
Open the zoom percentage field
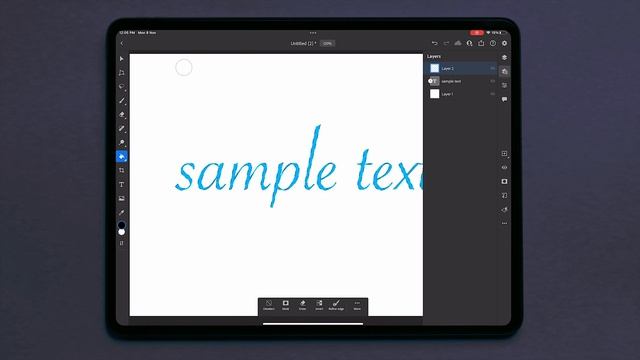(327, 43)
